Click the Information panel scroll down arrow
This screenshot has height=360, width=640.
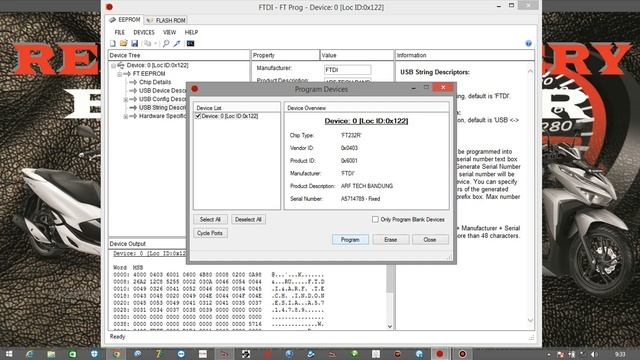[x=530, y=320]
